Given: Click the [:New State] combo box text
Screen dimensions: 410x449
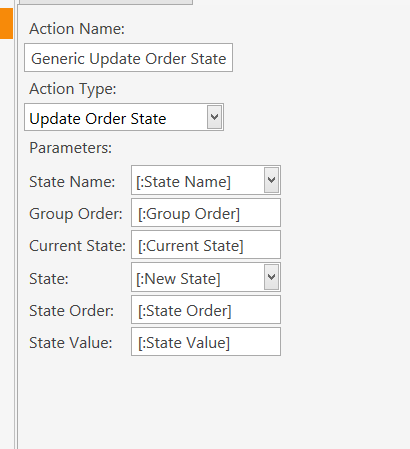Looking at the screenshot, I should click(x=178, y=279).
